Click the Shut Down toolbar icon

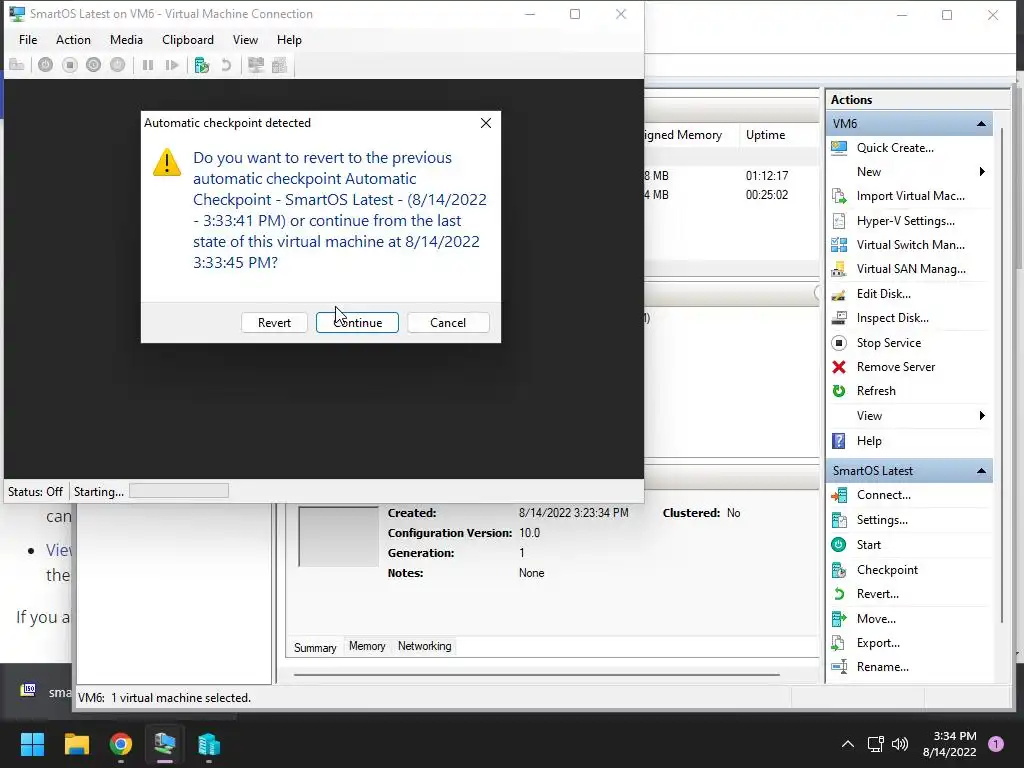point(93,65)
